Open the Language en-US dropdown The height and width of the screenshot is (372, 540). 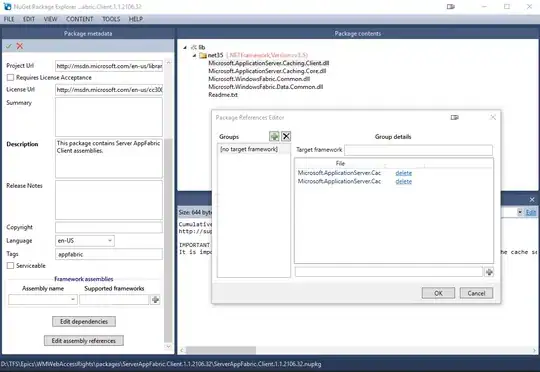point(85,241)
